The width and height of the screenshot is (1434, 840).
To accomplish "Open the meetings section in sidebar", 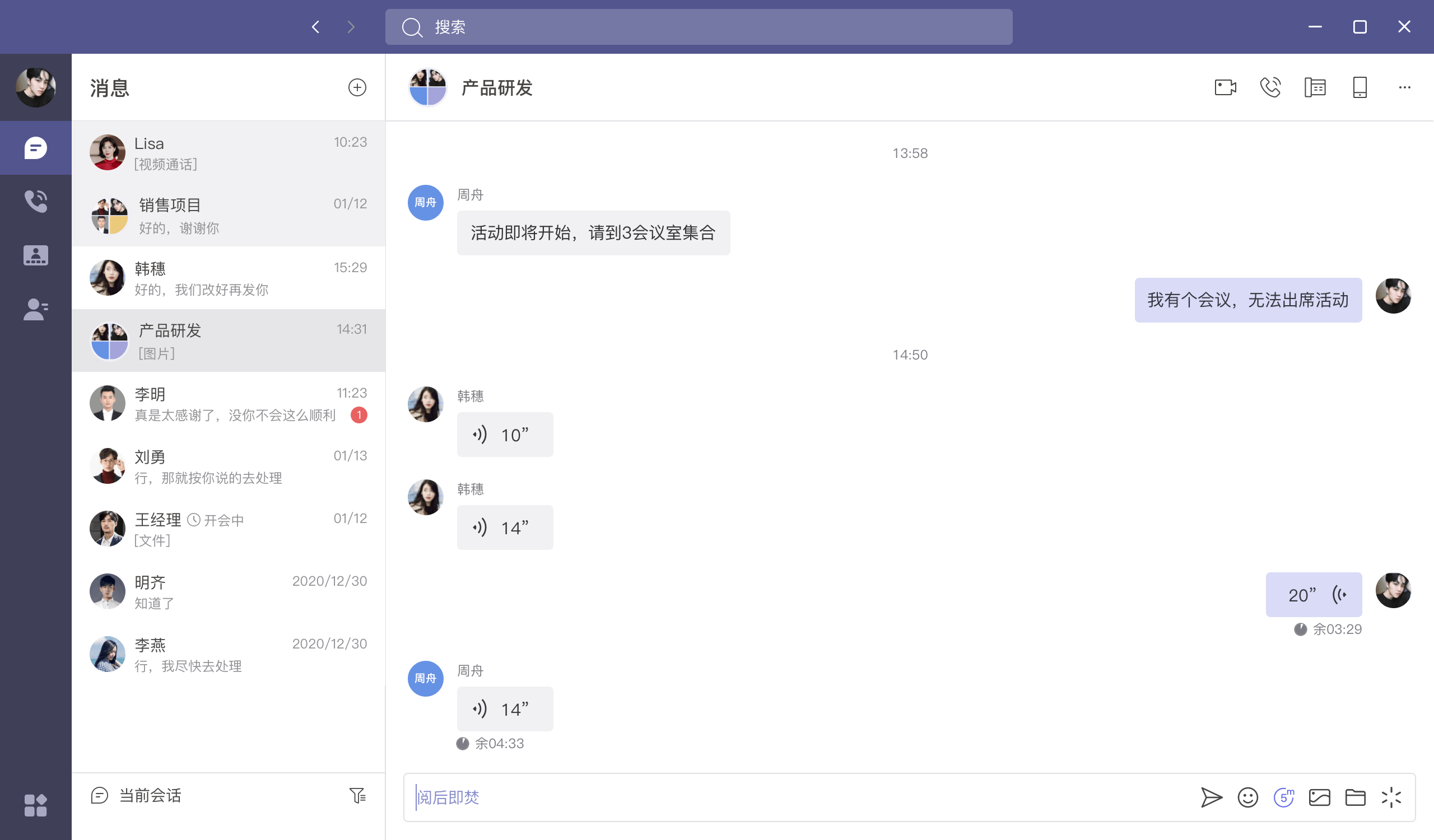I will [35, 255].
